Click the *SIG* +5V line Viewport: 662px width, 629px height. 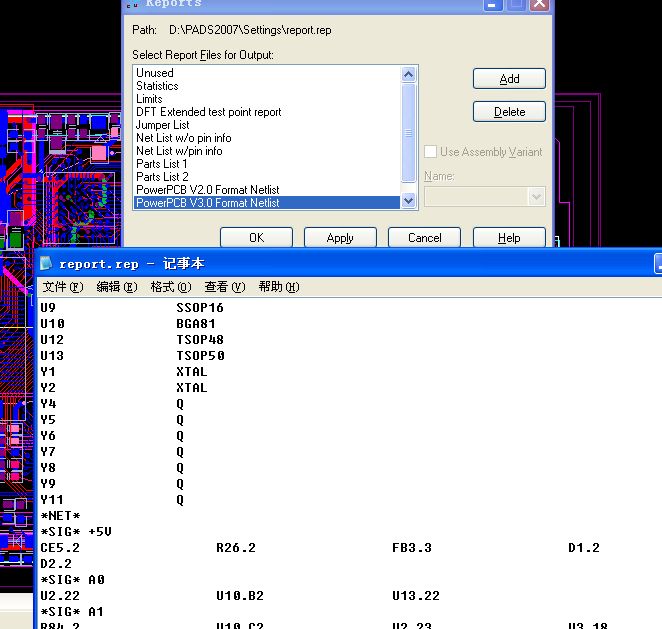point(76,532)
